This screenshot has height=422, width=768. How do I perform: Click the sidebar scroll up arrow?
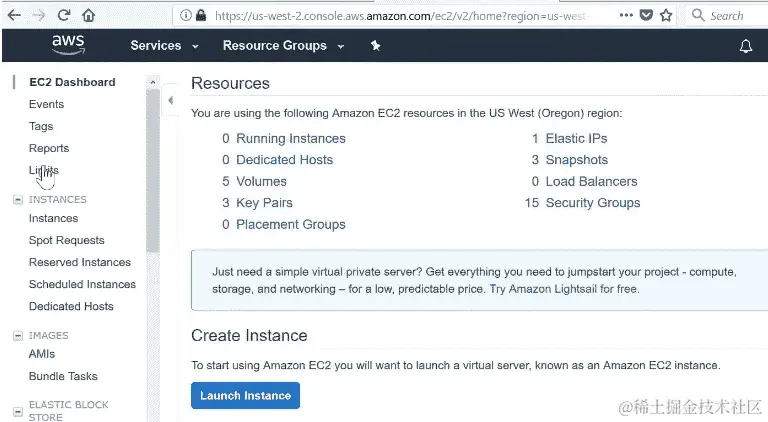coord(152,82)
